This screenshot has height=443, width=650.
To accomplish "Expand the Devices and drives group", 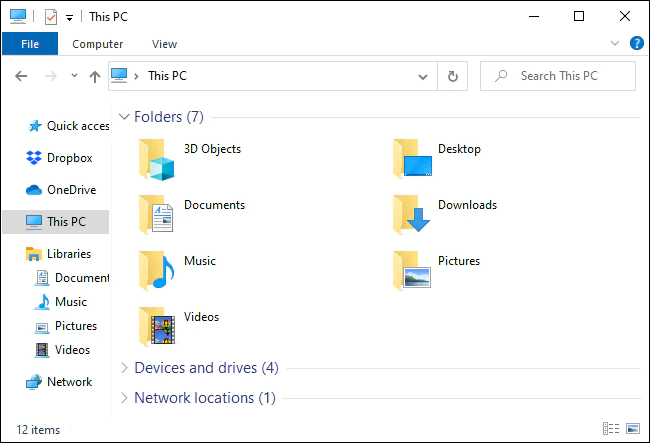I will pos(124,368).
